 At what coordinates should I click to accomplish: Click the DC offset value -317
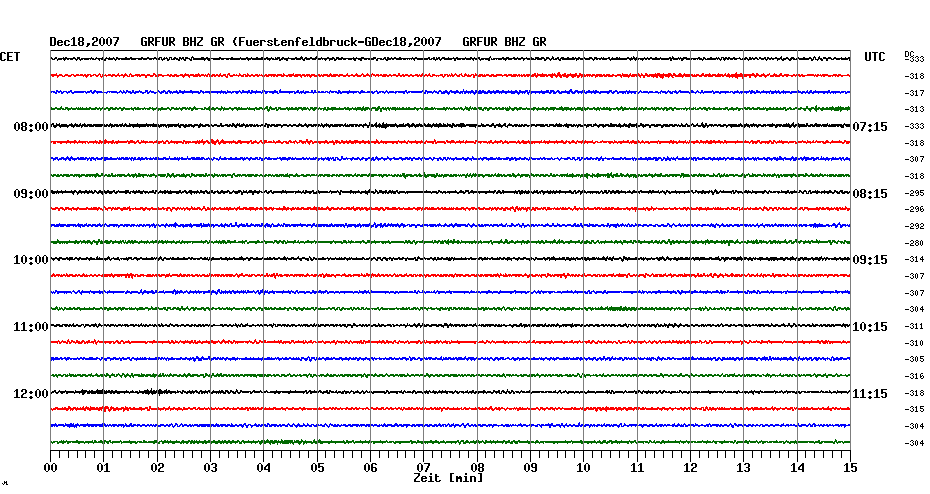pyautogui.click(x=915, y=93)
